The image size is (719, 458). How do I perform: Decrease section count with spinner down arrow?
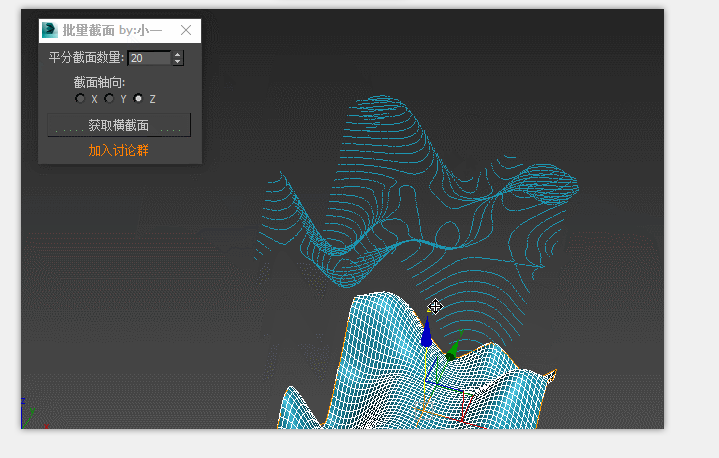tap(178, 62)
